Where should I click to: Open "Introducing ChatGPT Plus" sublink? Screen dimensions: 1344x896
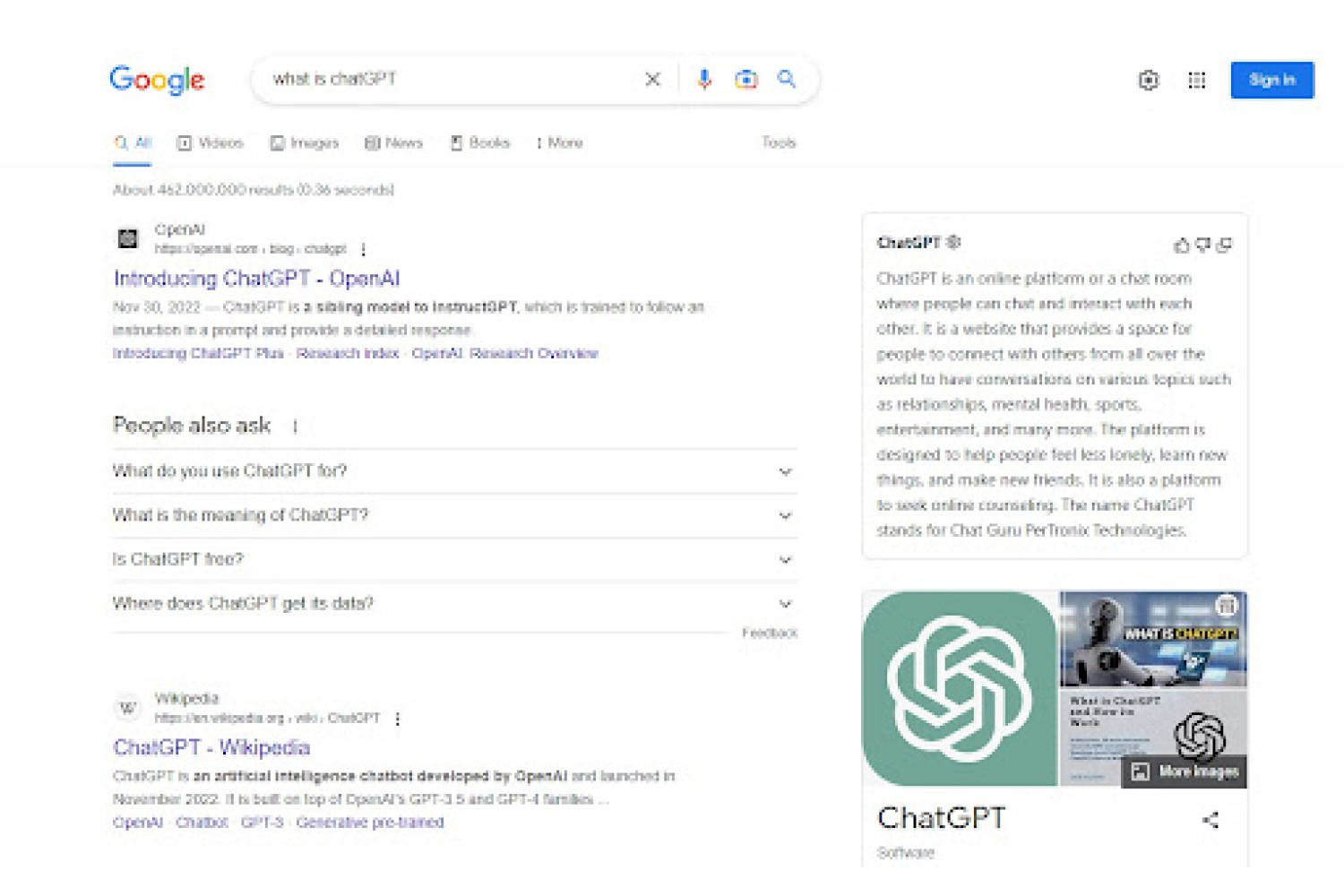click(x=198, y=353)
